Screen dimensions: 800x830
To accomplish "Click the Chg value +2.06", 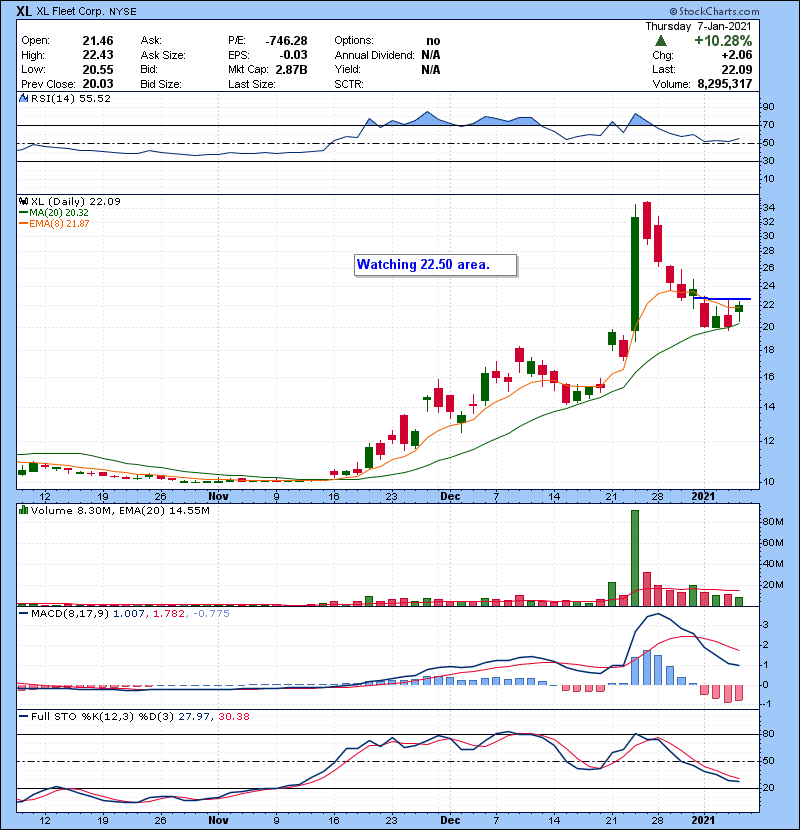I will pyautogui.click(x=736, y=55).
